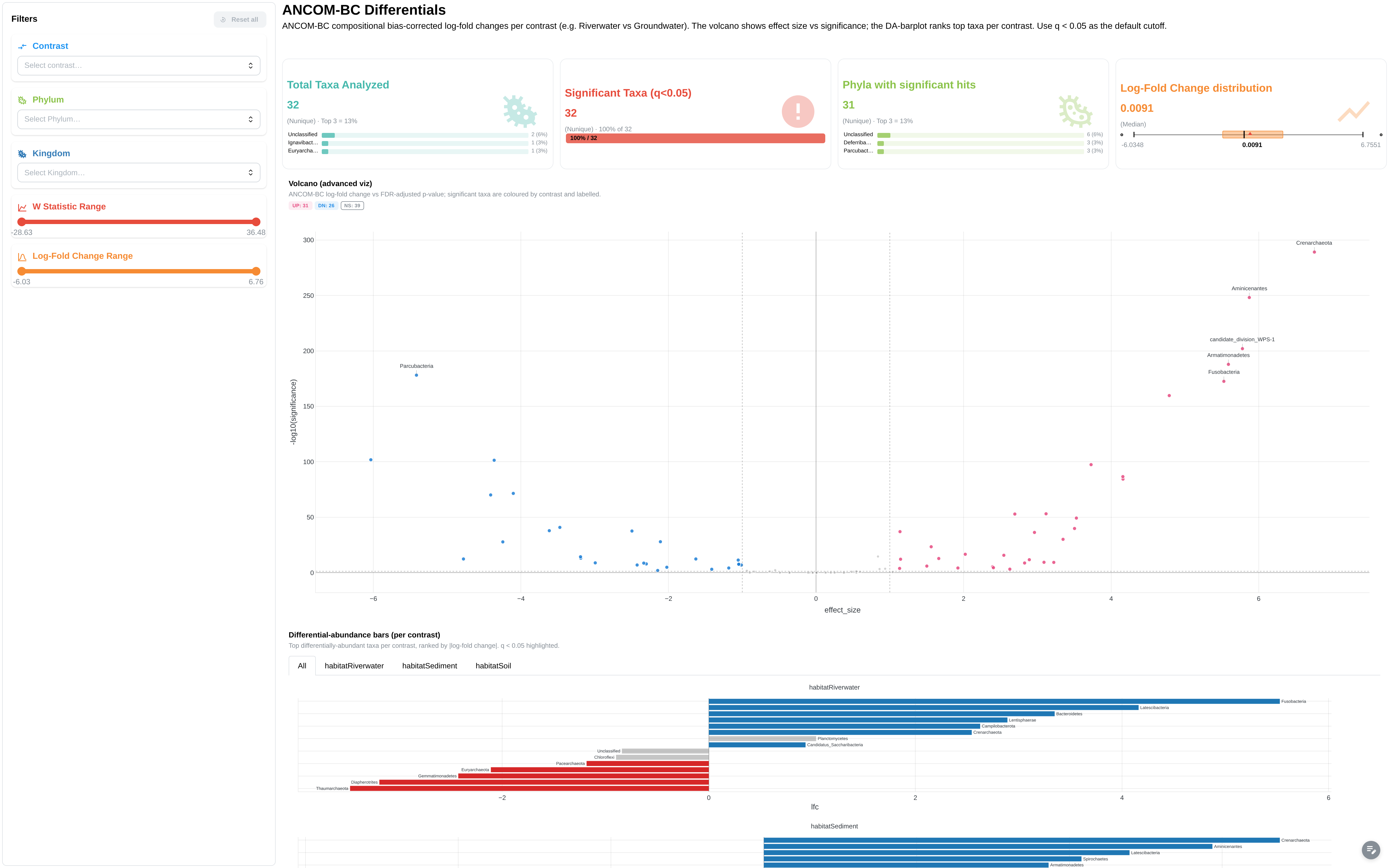Toggle the UP: 31 legend badge
This screenshot has width=1389, height=868.
[300, 206]
